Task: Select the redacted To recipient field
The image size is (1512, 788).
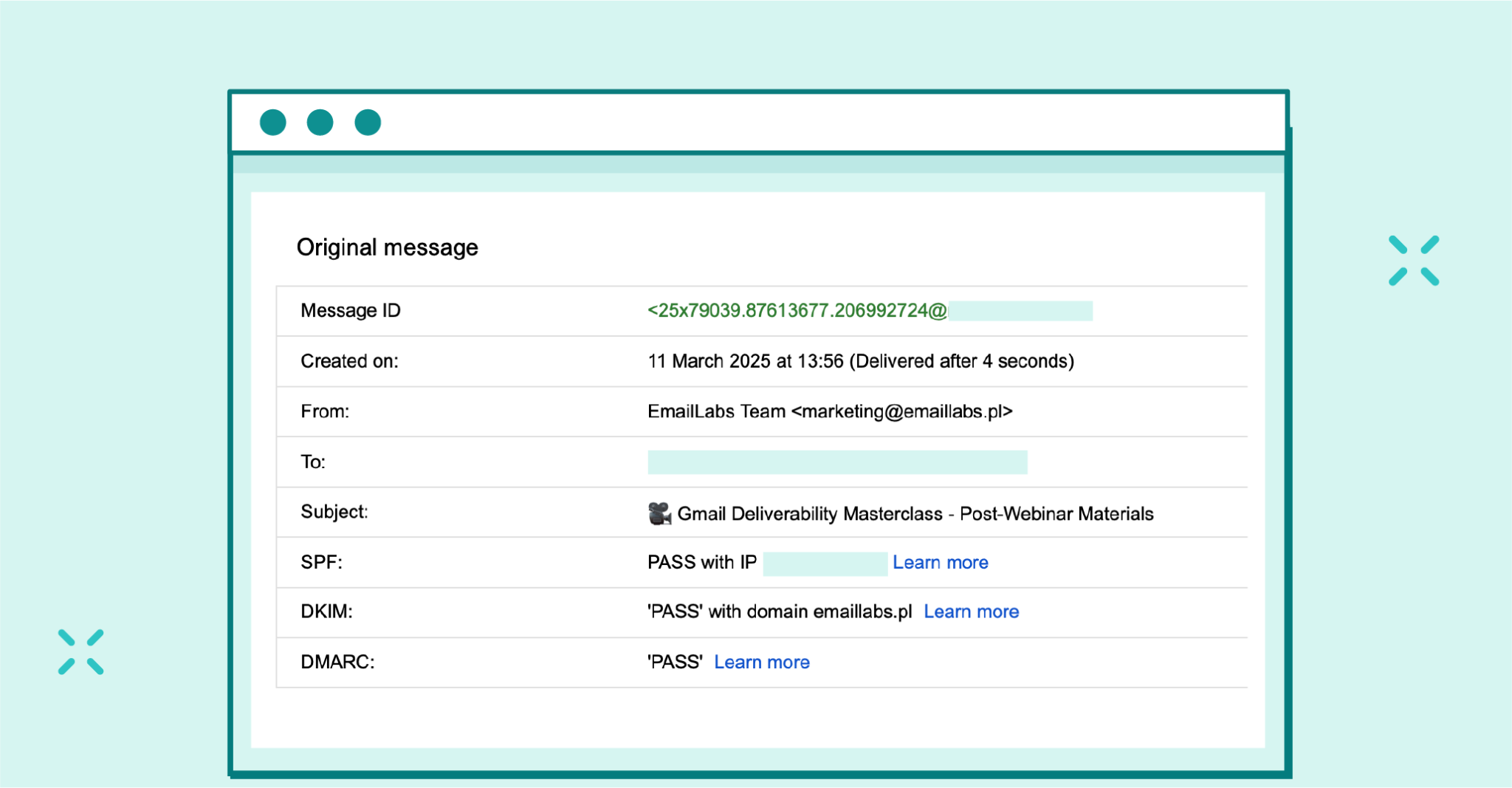Action: coord(836,462)
